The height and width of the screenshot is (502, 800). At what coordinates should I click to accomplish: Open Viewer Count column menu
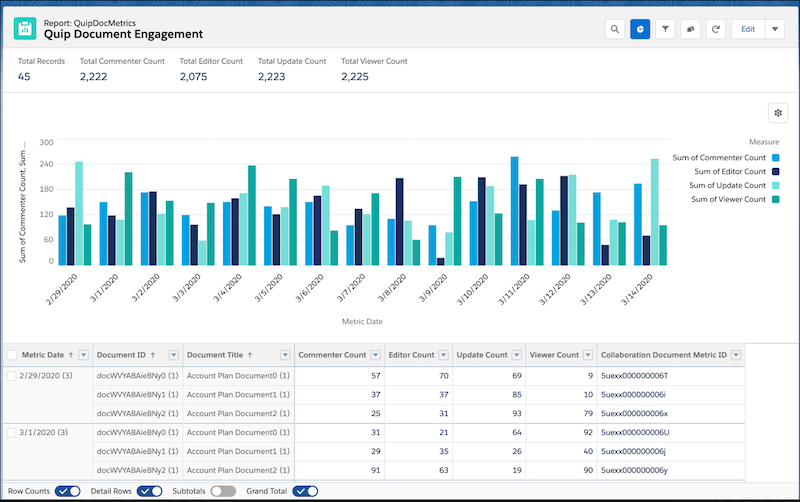click(x=588, y=355)
